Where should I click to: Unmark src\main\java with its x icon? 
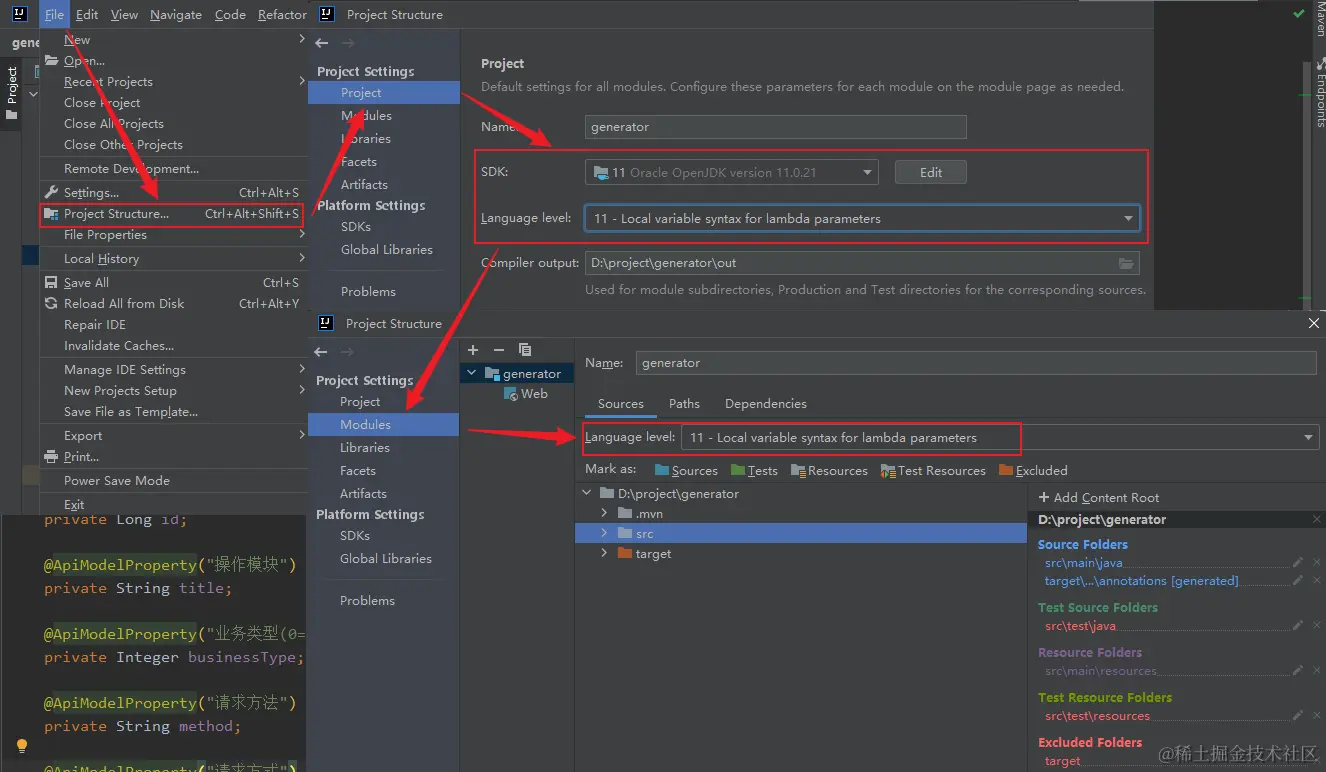pyautogui.click(x=1316, y=563)
